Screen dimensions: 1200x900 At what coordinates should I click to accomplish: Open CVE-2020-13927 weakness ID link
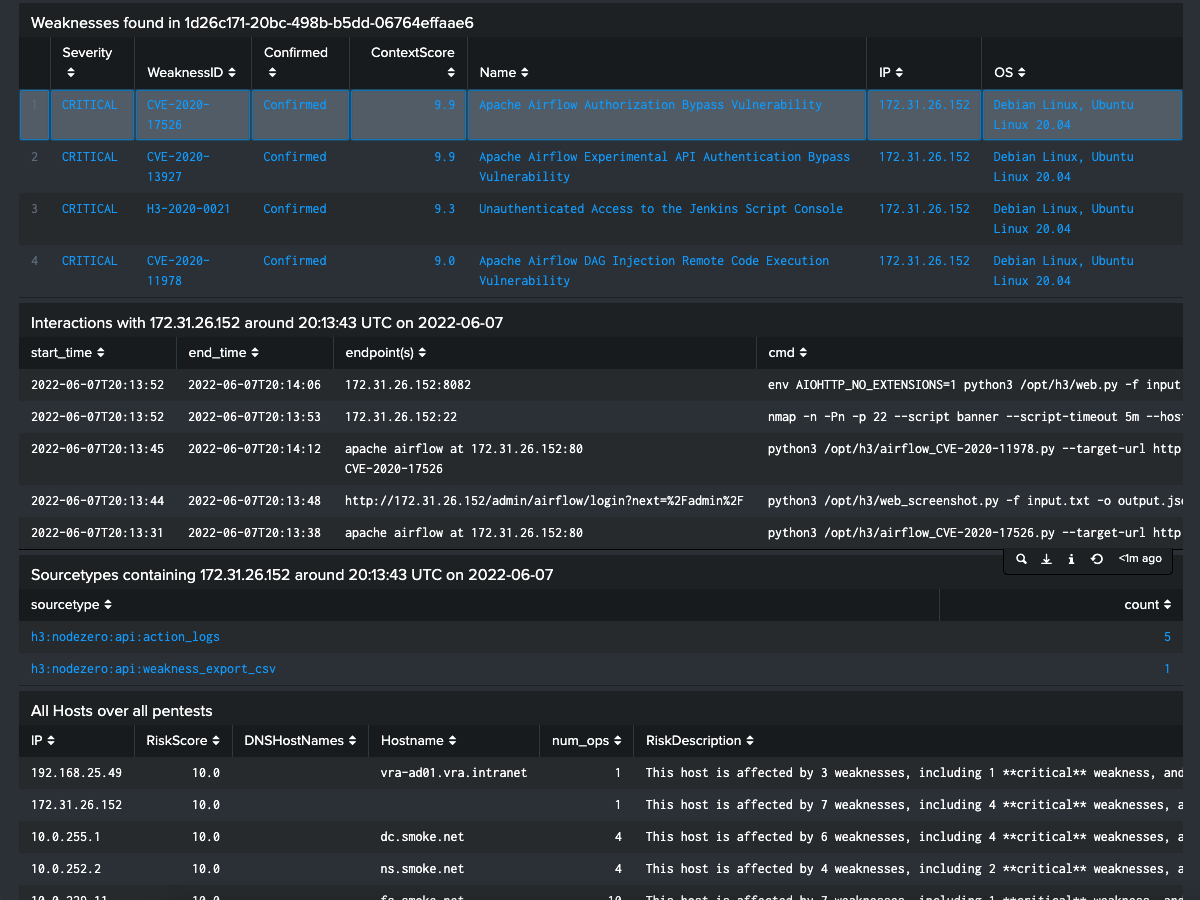pyautogui.click(x=178, y=167)
